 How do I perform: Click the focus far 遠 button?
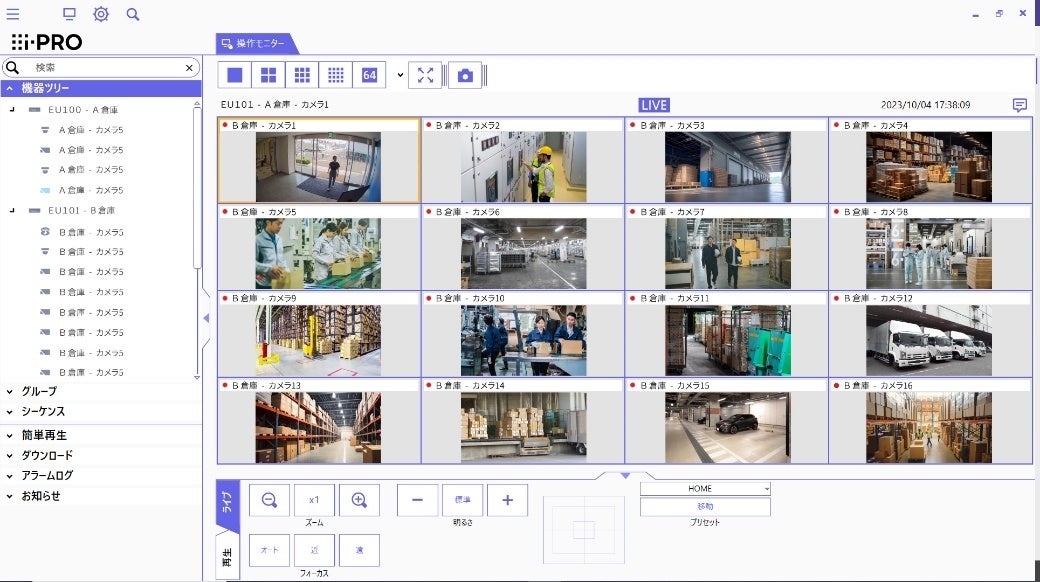pos(359,550)
